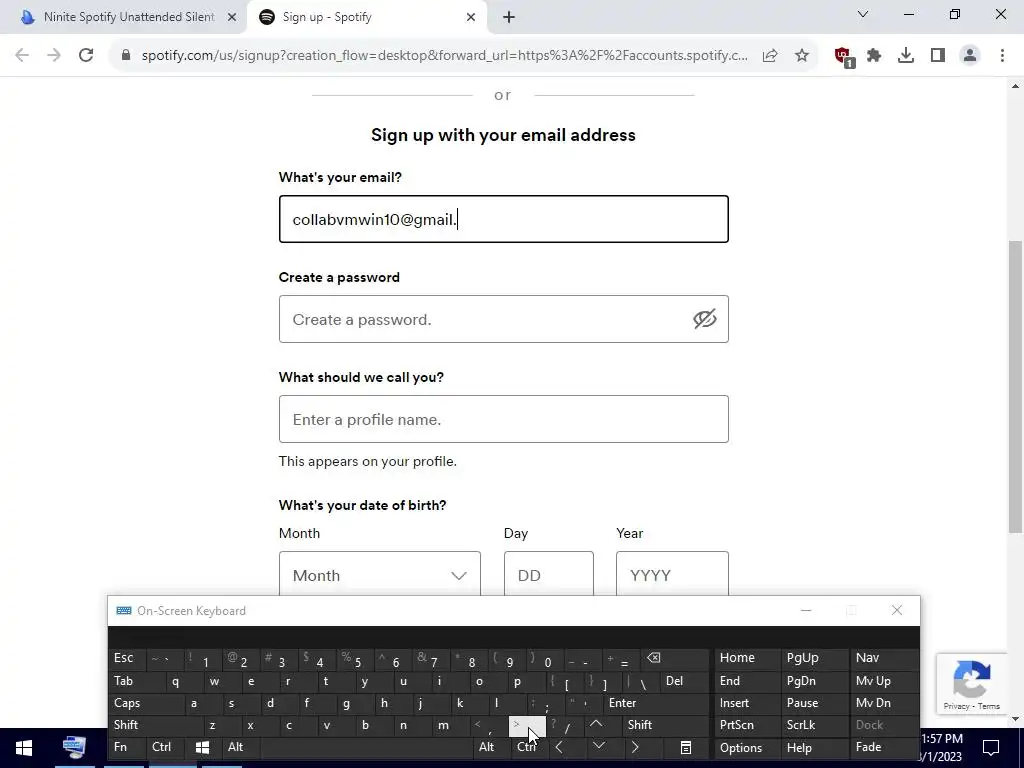
Task: Click the taskbar clock 1:57 PM
Action: coord(942,739)
